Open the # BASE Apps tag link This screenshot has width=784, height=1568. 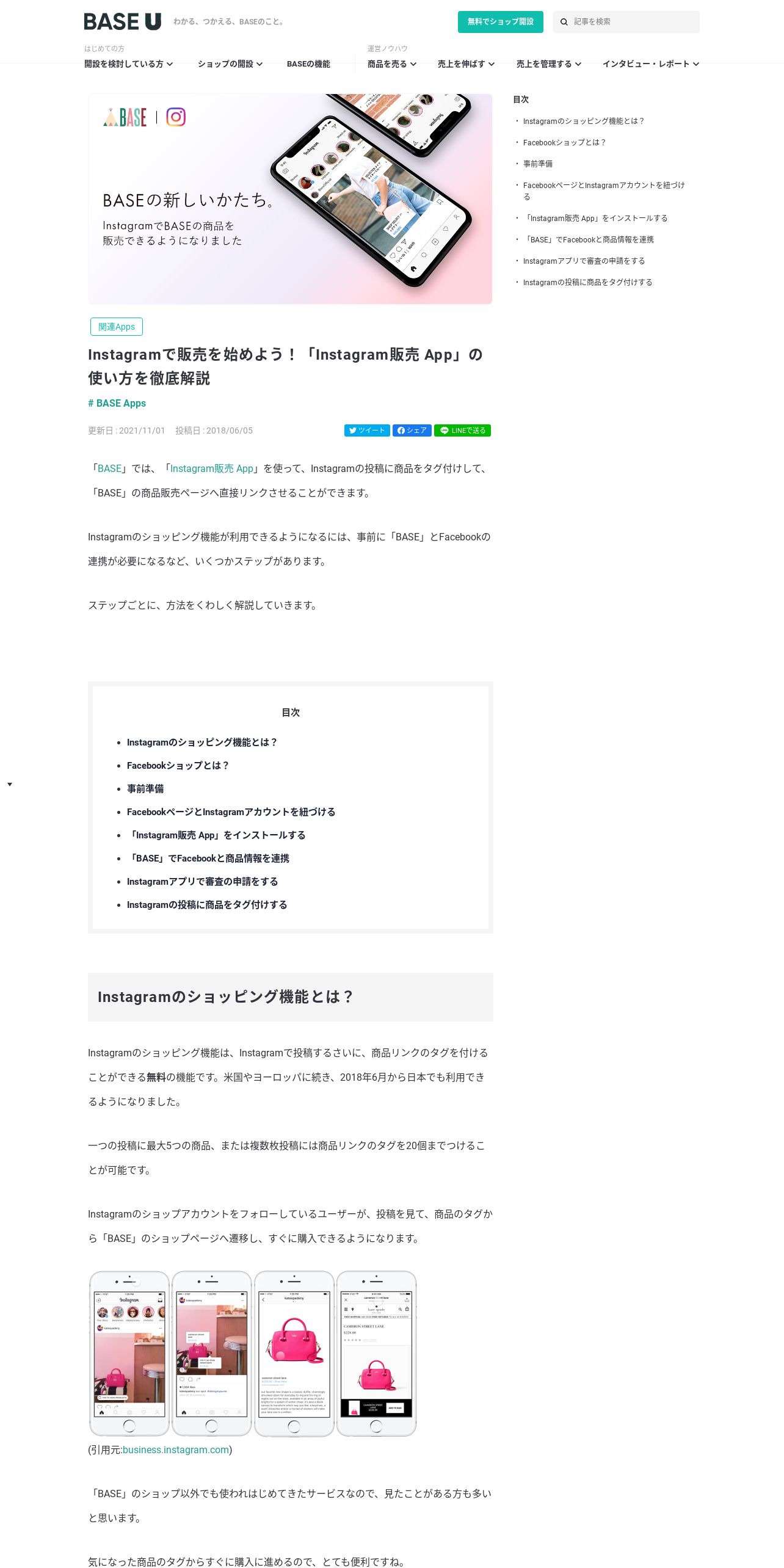click(117, 403)
